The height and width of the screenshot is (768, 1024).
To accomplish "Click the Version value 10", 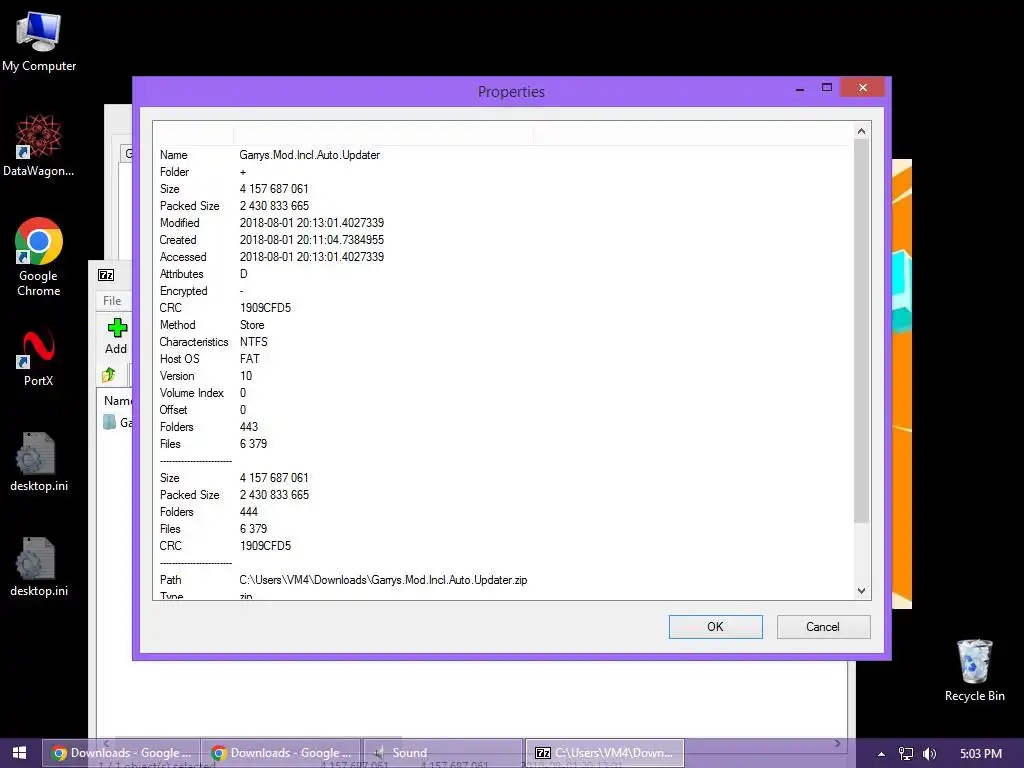I will pyautogui.click(x=246, y=376).
